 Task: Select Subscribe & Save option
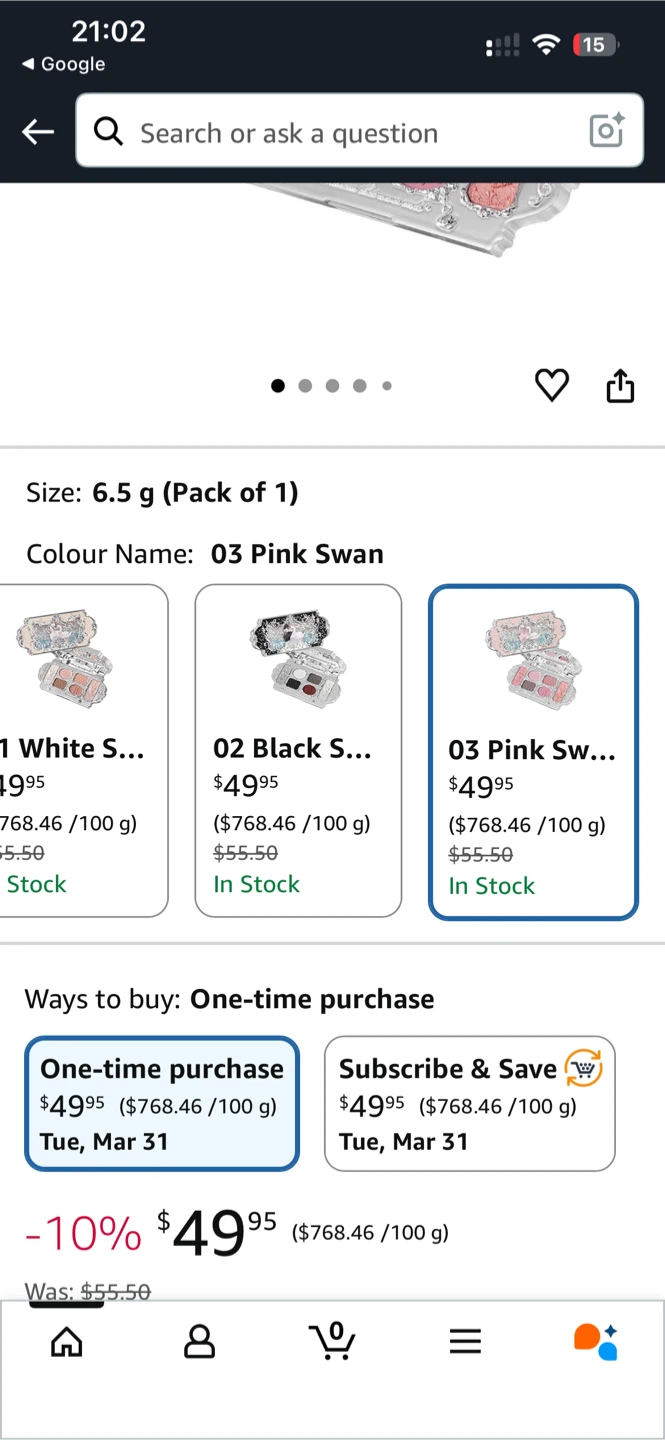469,1103
